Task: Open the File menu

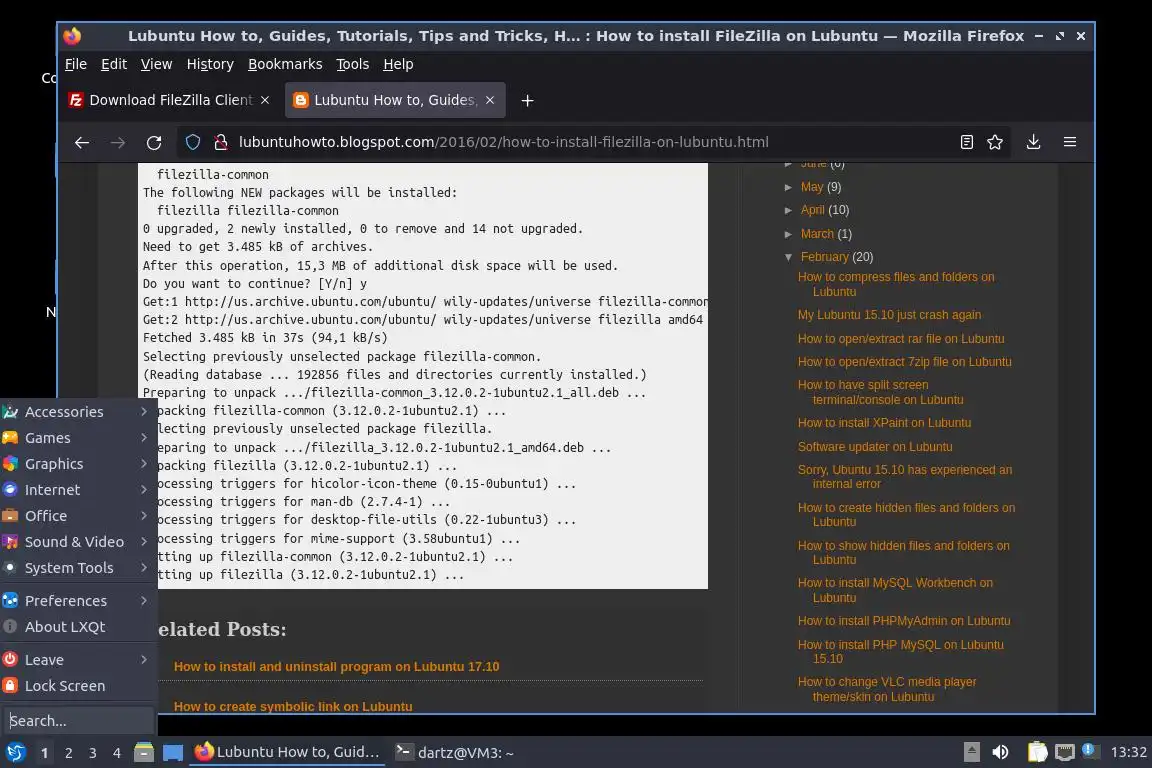Action: (76, 64)
